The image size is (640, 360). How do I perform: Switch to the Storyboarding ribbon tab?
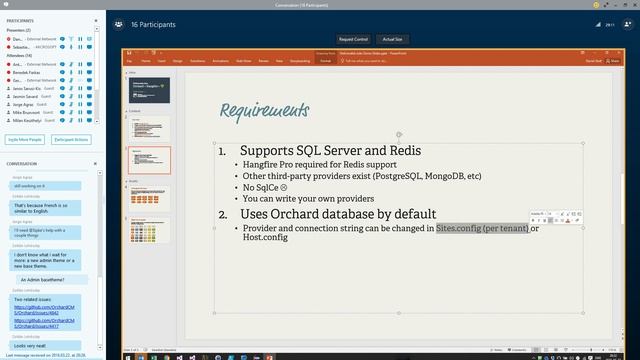300,61
